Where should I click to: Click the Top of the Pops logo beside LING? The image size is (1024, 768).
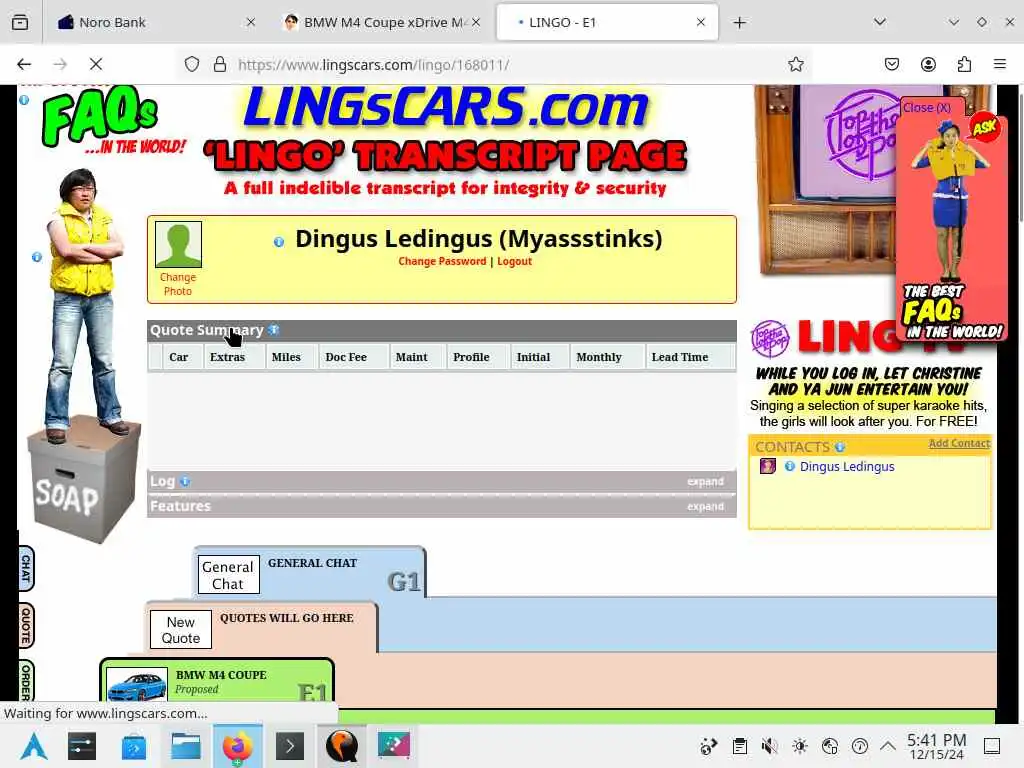coord(770,339)
